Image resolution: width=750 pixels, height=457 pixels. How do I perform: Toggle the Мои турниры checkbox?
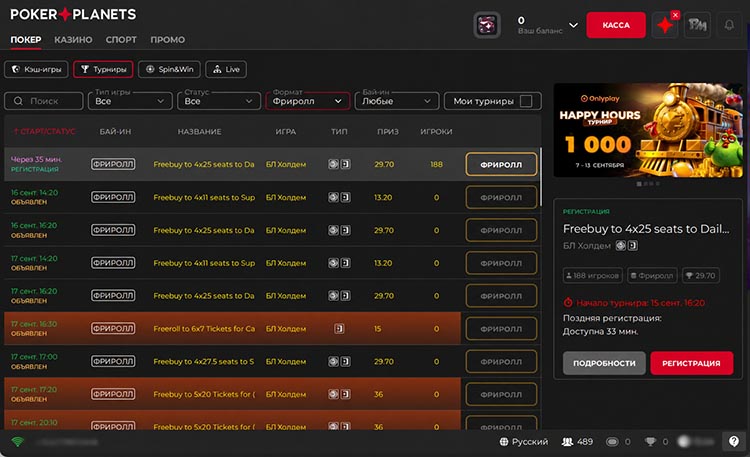[x=526, y=101]
